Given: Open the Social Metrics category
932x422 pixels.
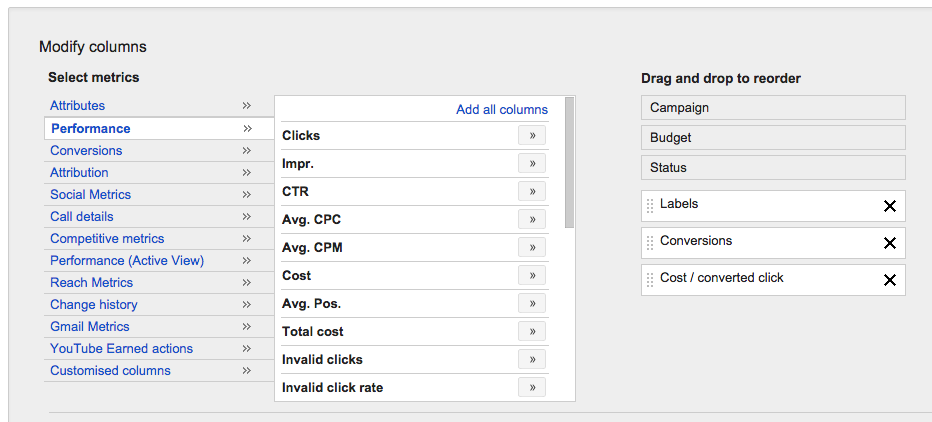Looking at the screenshot, I should point(90,194).
